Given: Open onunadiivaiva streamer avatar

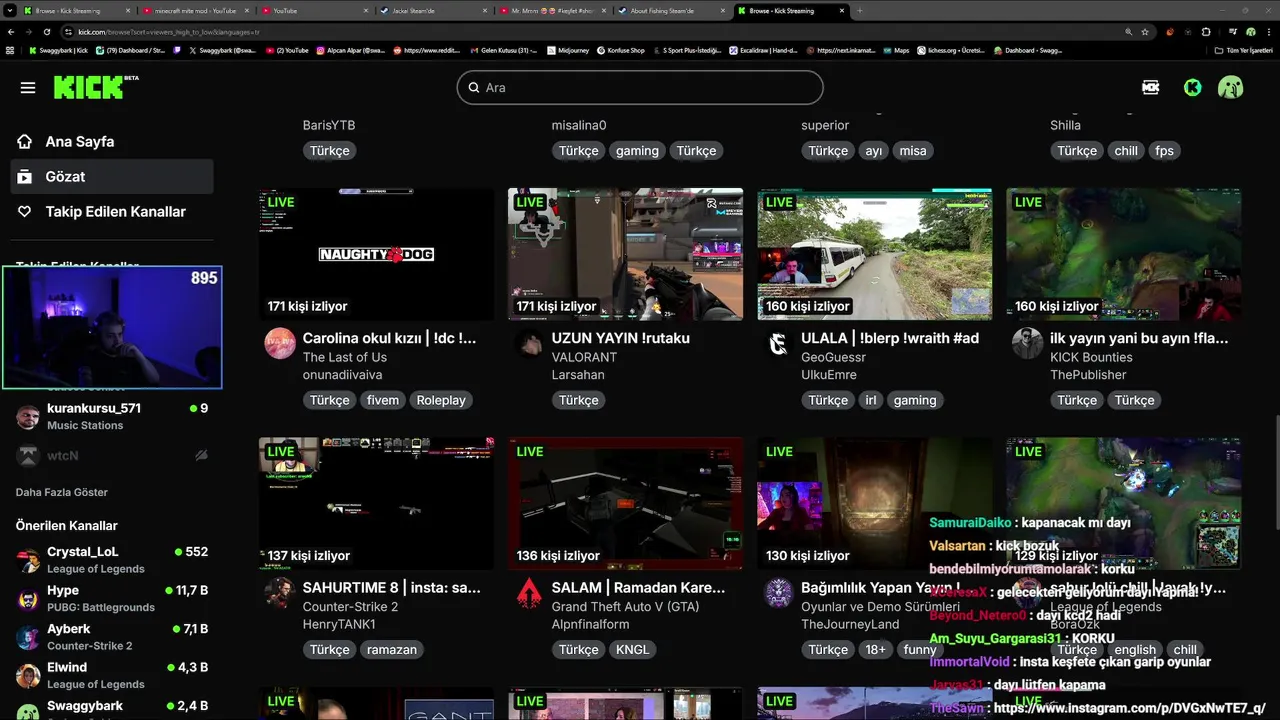Looking at the screenshot, I should coord(280,343).
